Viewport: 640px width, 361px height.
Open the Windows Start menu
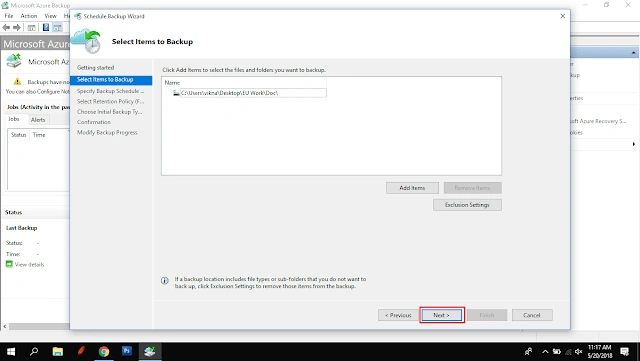pos(11,352)
